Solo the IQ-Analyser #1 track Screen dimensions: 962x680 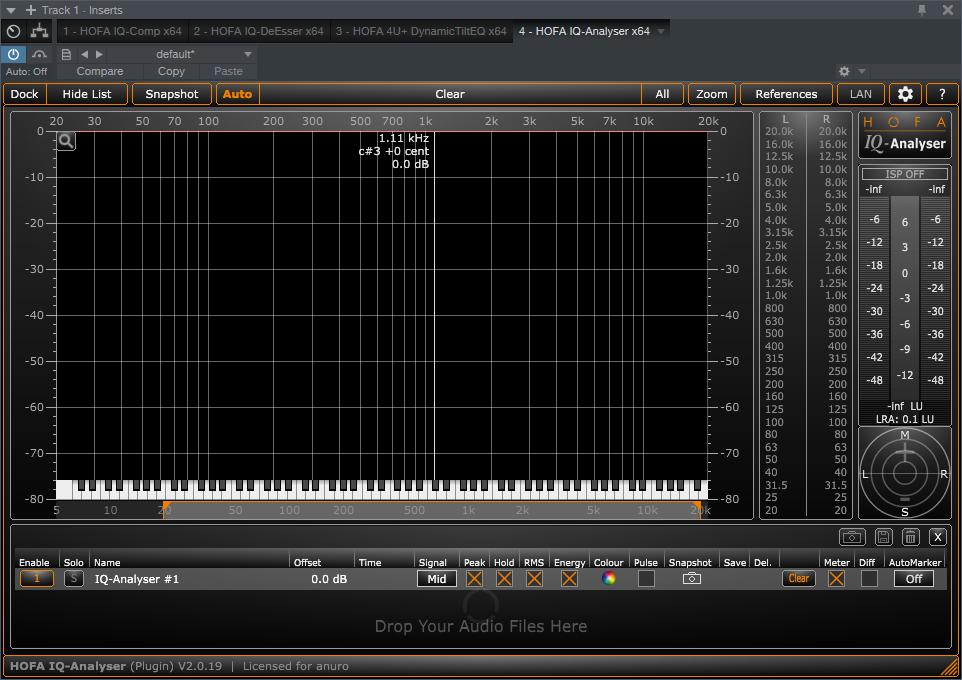point(73,578)
